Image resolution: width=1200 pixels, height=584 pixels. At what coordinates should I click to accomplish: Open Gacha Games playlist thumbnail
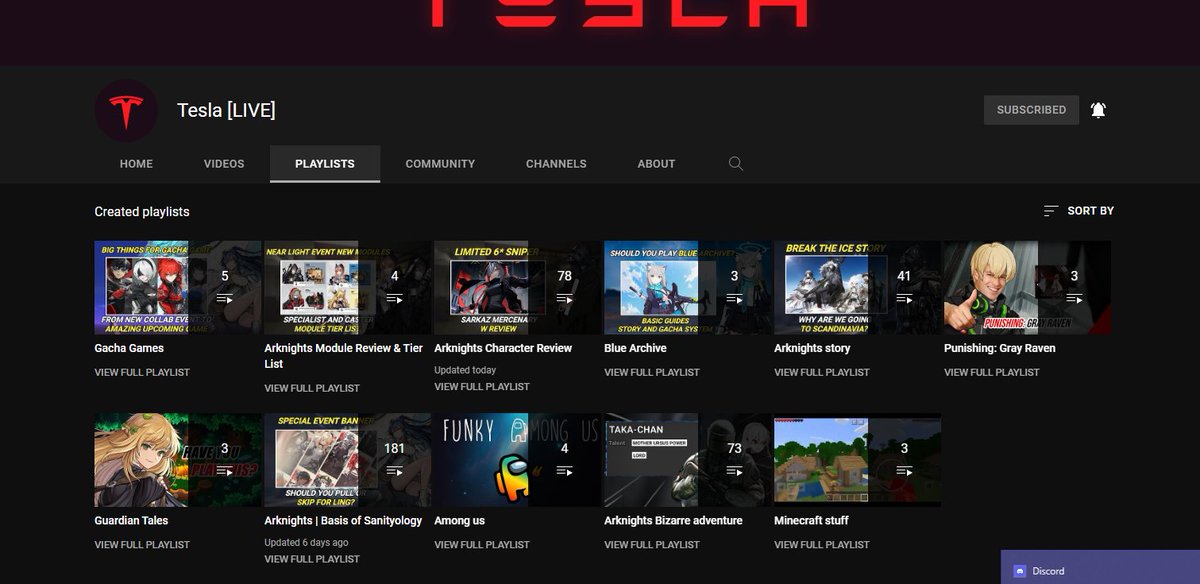(178, 287)
